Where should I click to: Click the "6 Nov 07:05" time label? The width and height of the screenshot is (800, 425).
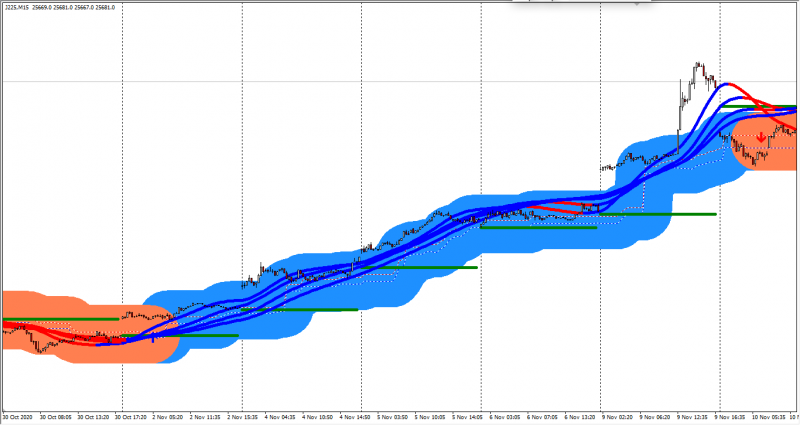(542, 417)
